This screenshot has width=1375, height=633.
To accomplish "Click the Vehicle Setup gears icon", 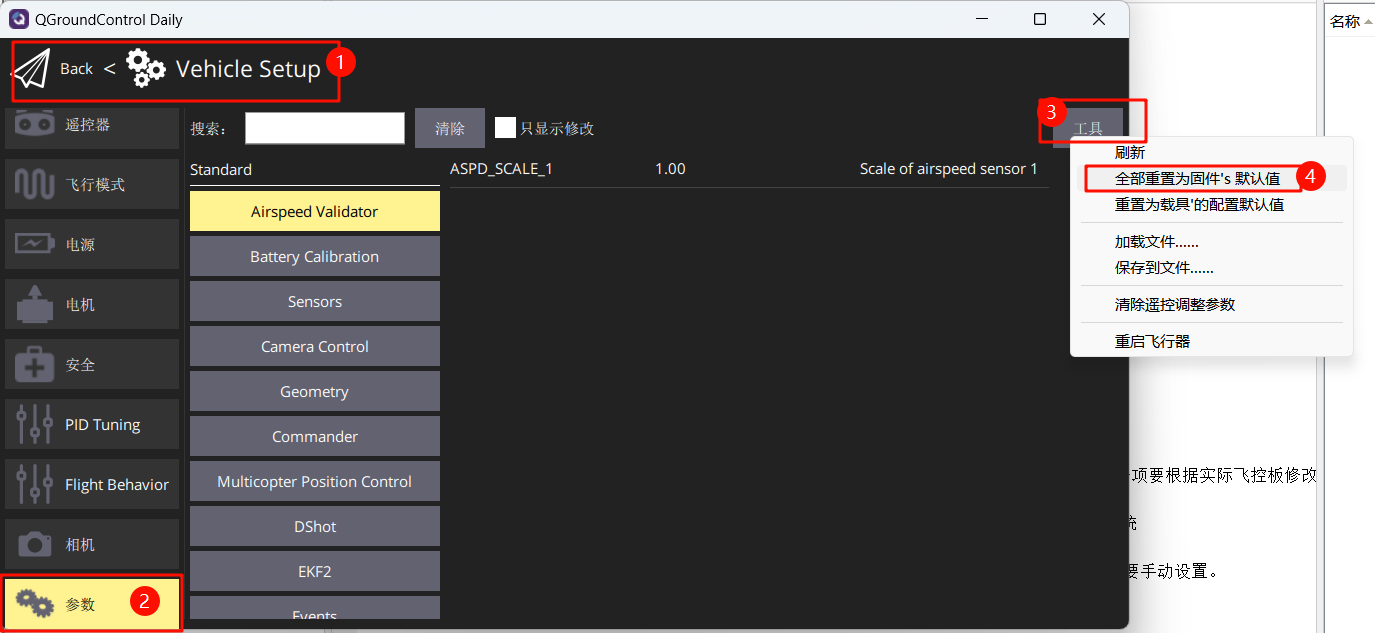I will pyautogui.click(x=146, y=69).
